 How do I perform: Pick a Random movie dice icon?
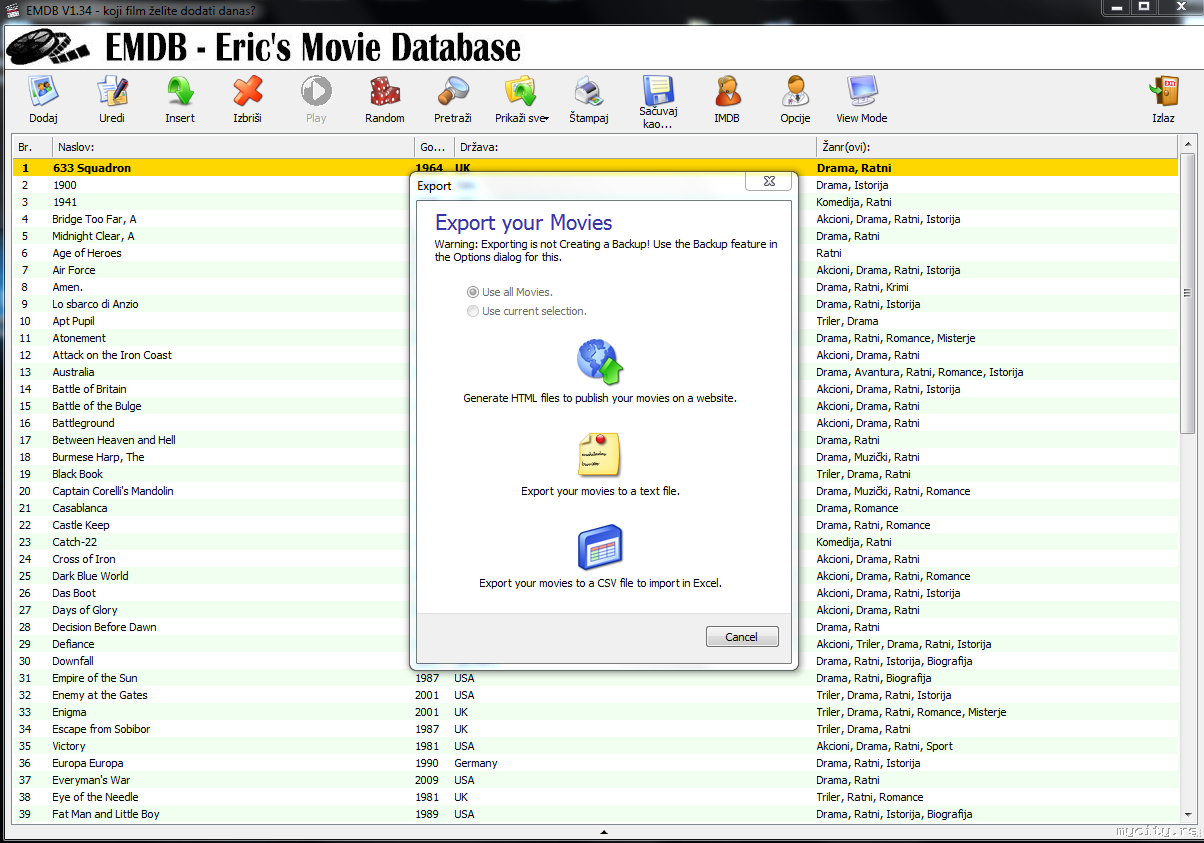tap(384, 93)
